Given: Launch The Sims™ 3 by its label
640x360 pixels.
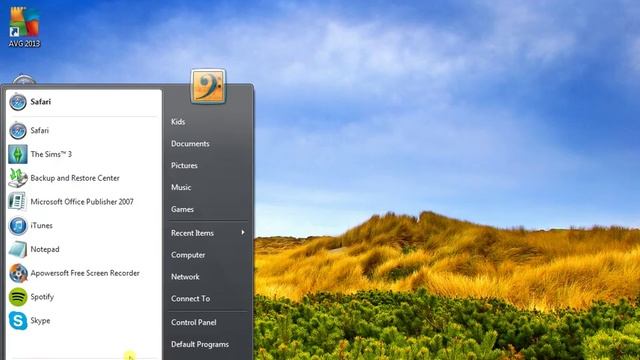Looking at the screenshot, I should point(51,154).
